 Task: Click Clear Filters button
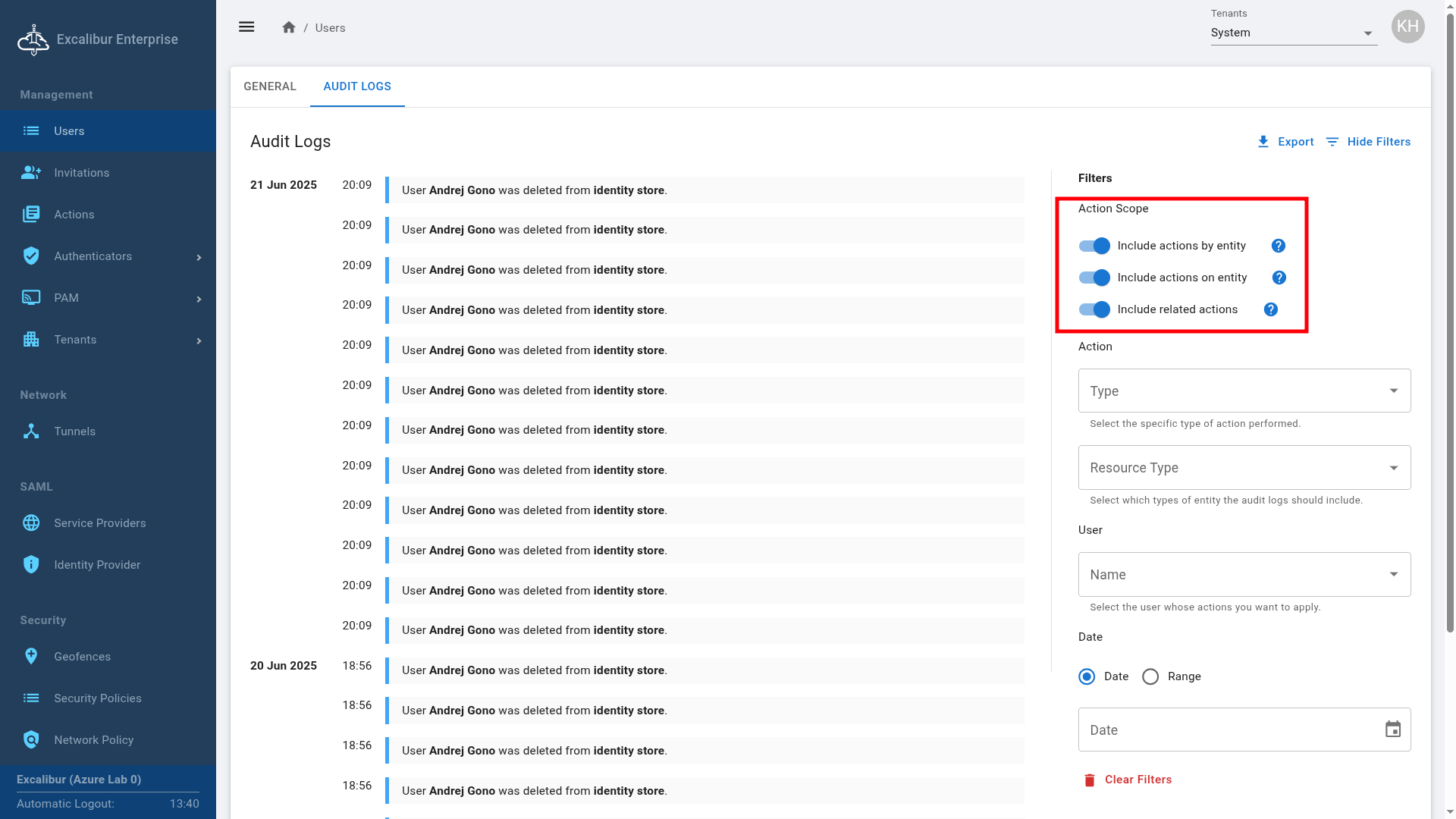[x=1128, y=780]
